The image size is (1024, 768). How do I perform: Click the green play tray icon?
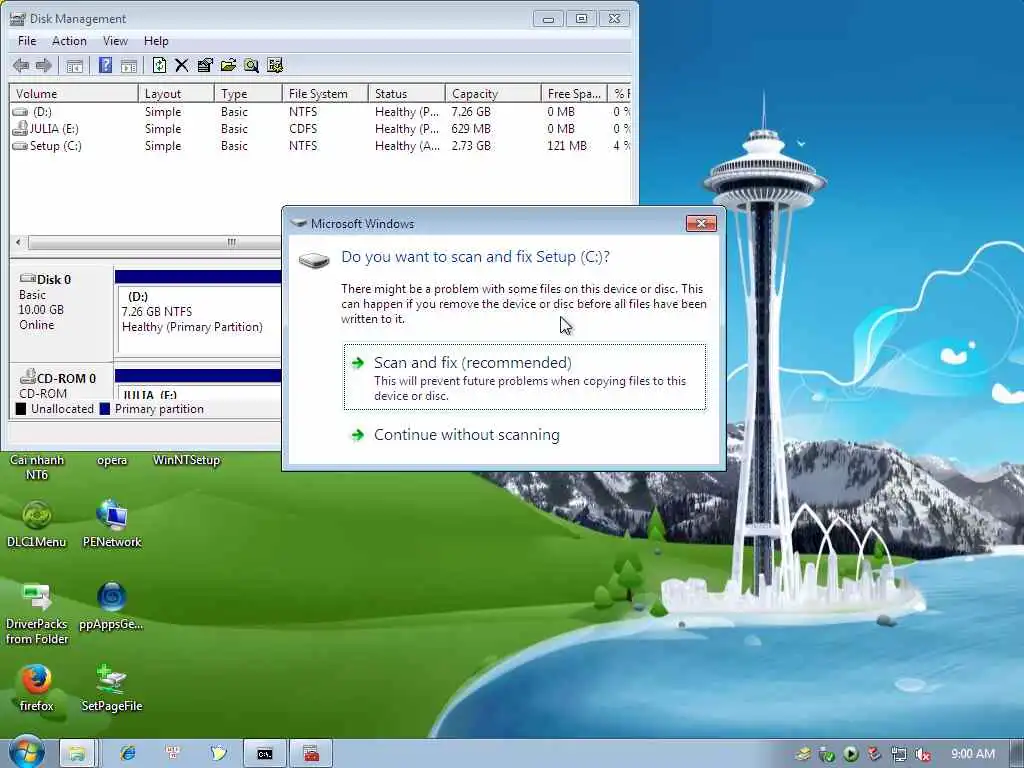point(850,755)
